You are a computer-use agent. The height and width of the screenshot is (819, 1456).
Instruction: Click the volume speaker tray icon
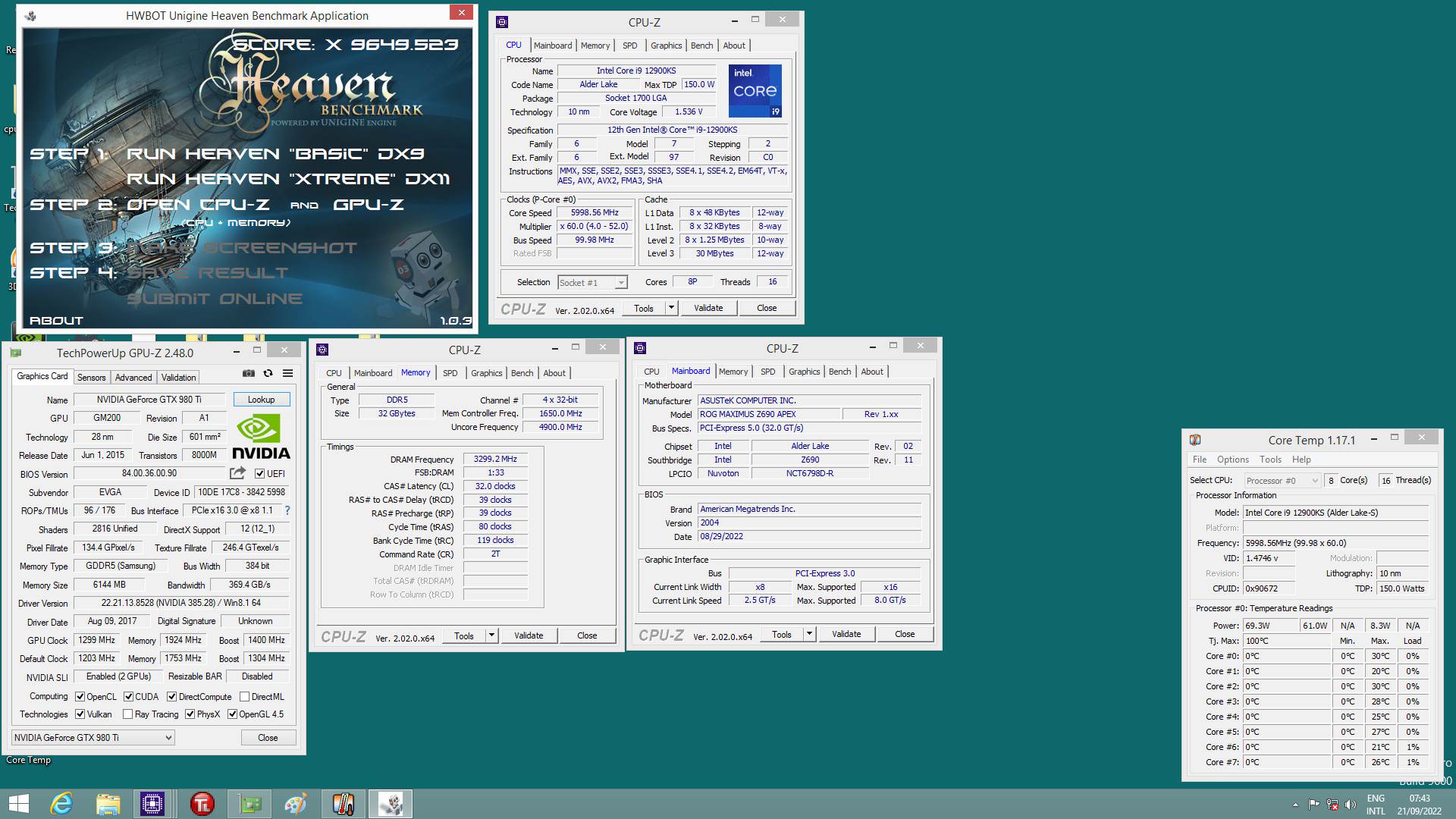coord(1350,805)
